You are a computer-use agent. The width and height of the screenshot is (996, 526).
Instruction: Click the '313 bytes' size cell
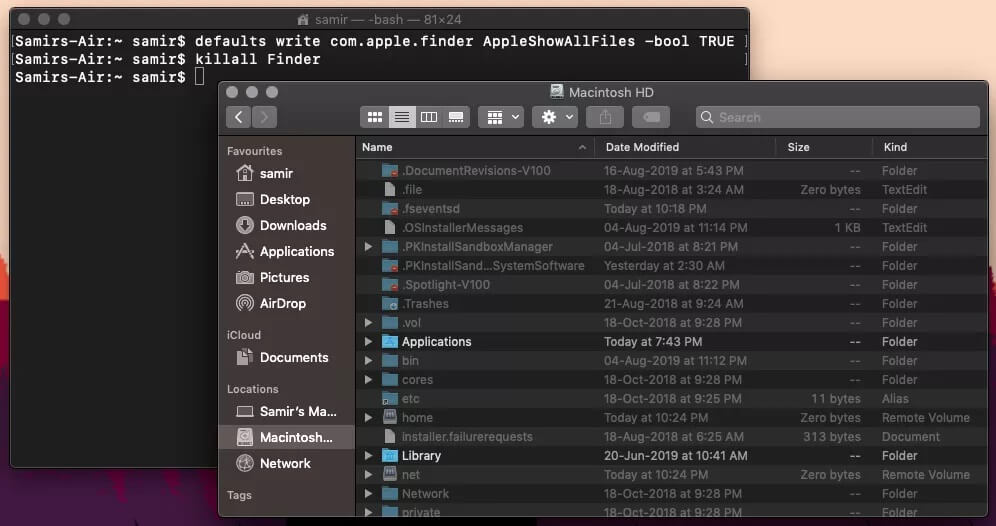(x=831, y=437)
